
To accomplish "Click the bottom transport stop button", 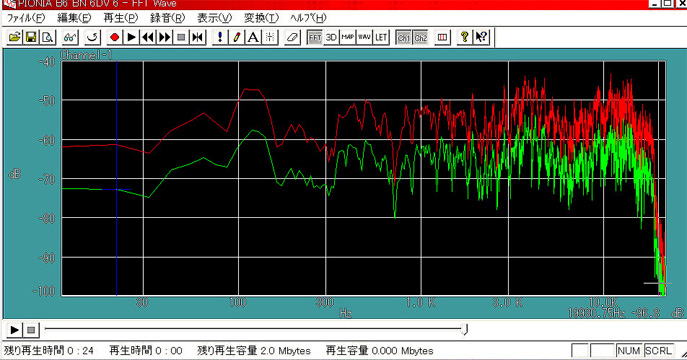I will point(31,330).
